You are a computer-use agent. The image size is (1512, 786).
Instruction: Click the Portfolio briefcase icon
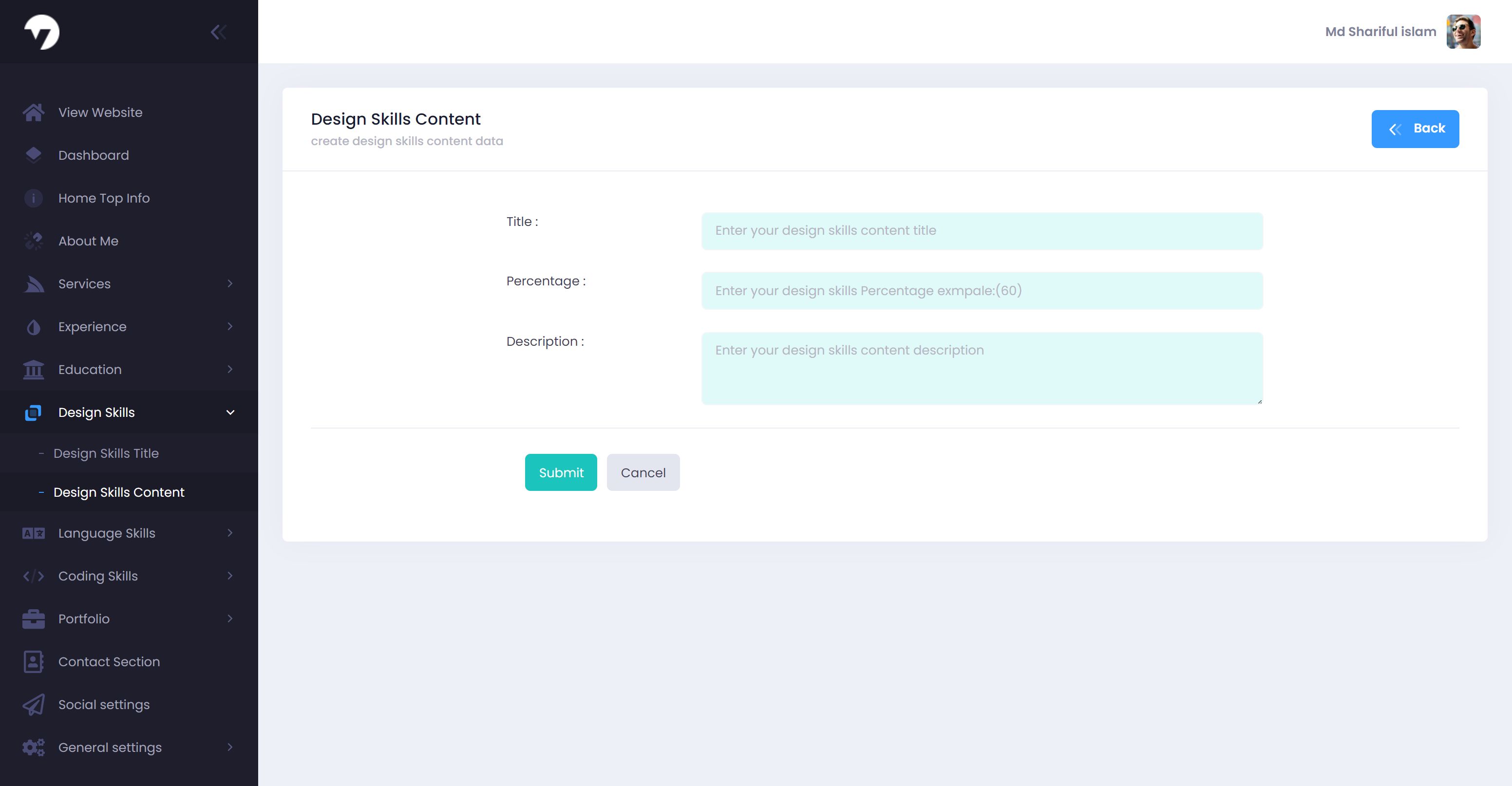(x=34, y=618)
